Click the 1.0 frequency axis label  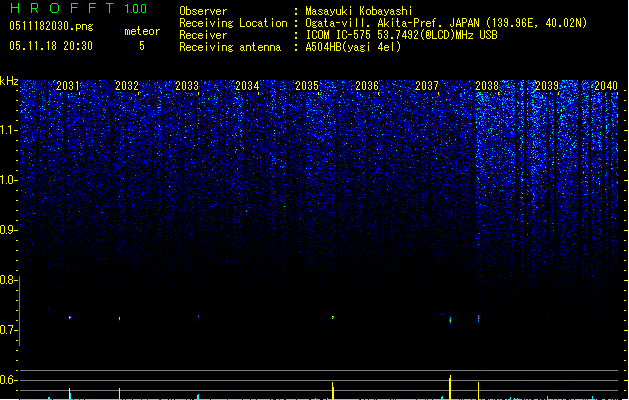click(9, 180)
